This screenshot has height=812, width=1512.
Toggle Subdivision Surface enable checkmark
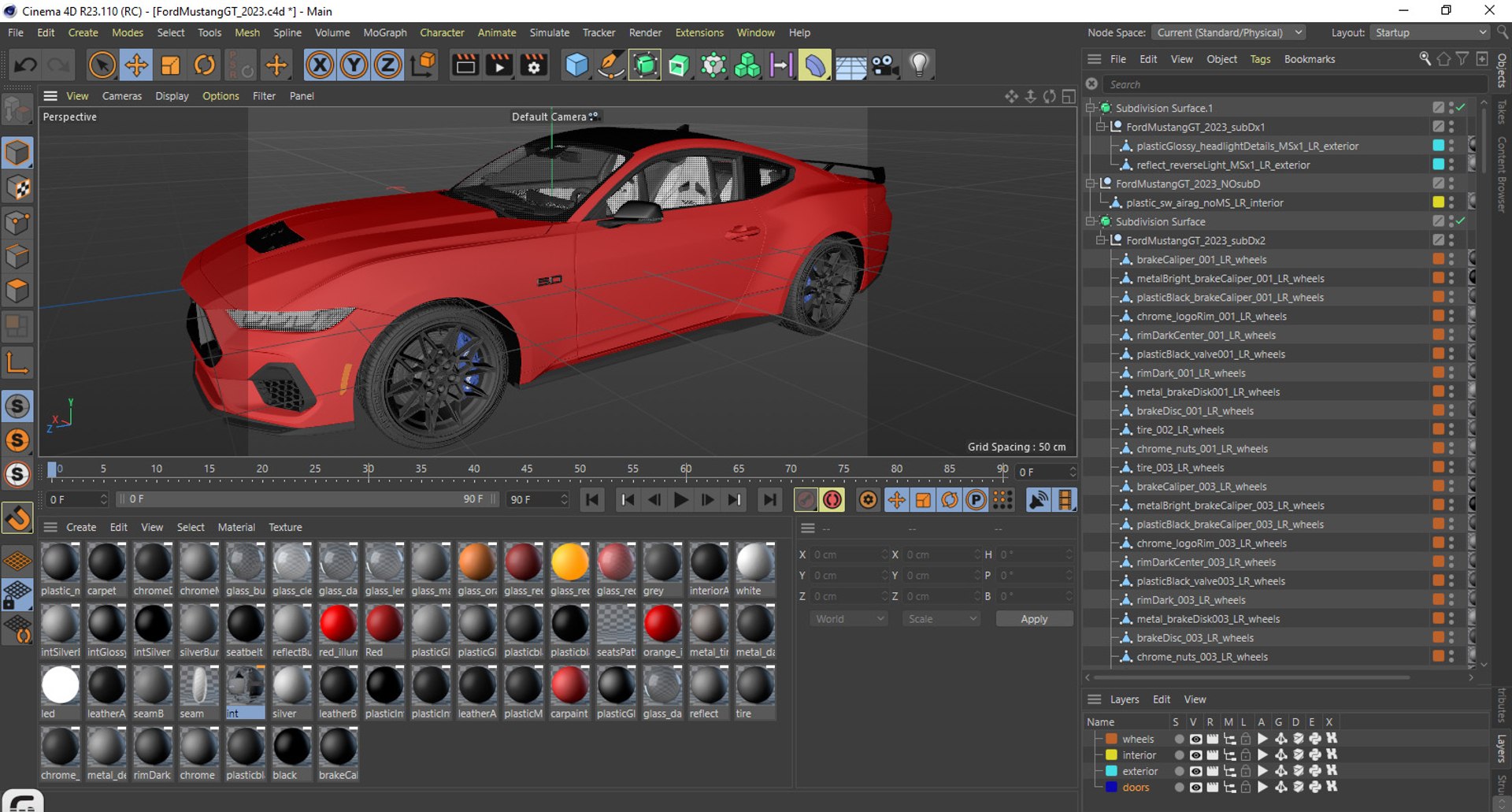tap(1462, 221)
